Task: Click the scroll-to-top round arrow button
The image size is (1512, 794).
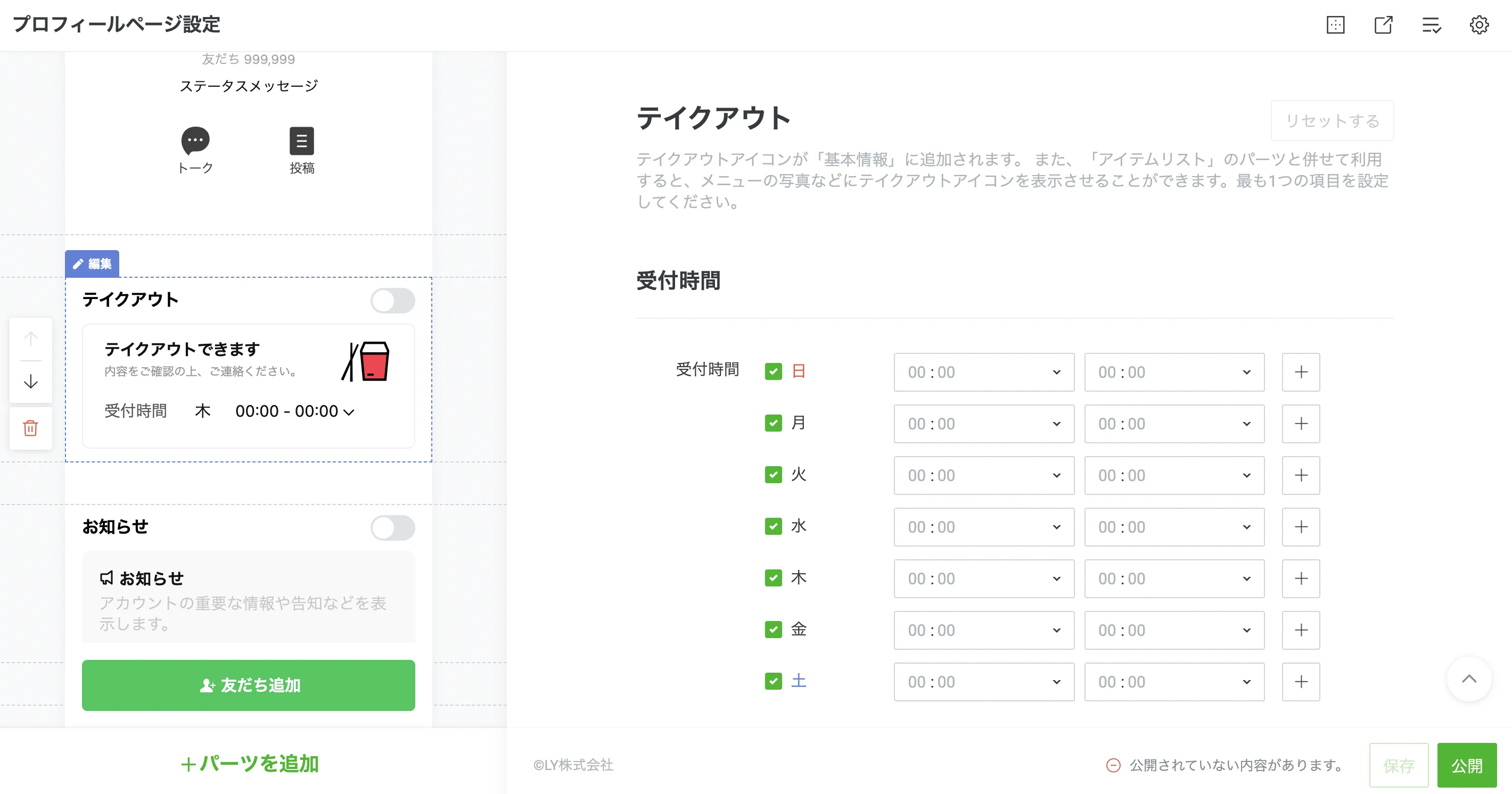Action: click(1468, 679)
